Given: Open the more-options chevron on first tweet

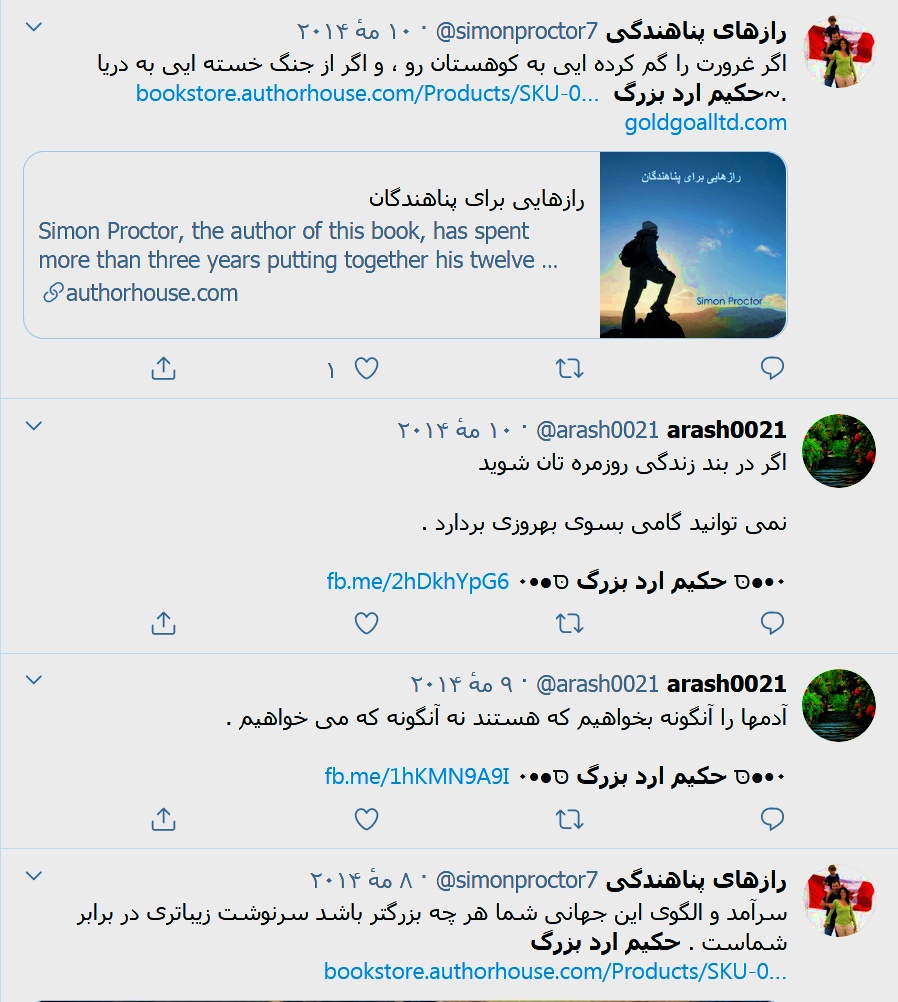Looking at the screenshot, I should click(x=33, y=27).
